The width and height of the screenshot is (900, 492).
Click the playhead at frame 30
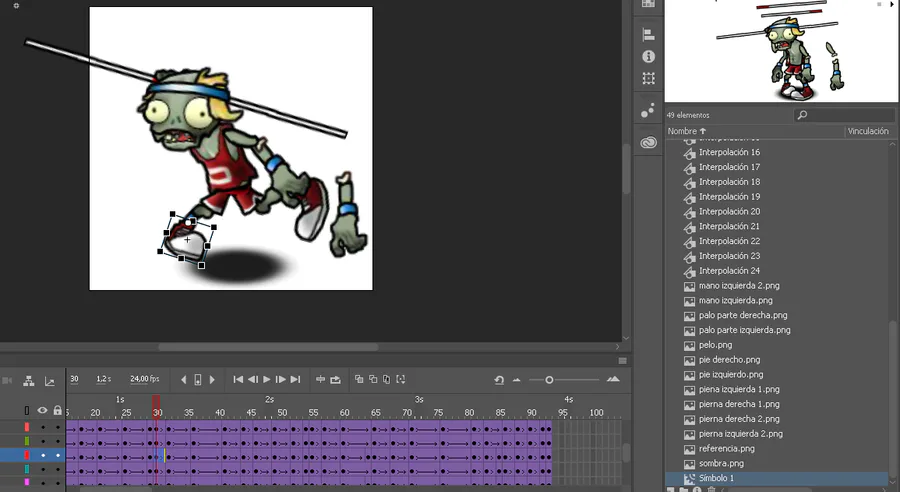(156, 407)
